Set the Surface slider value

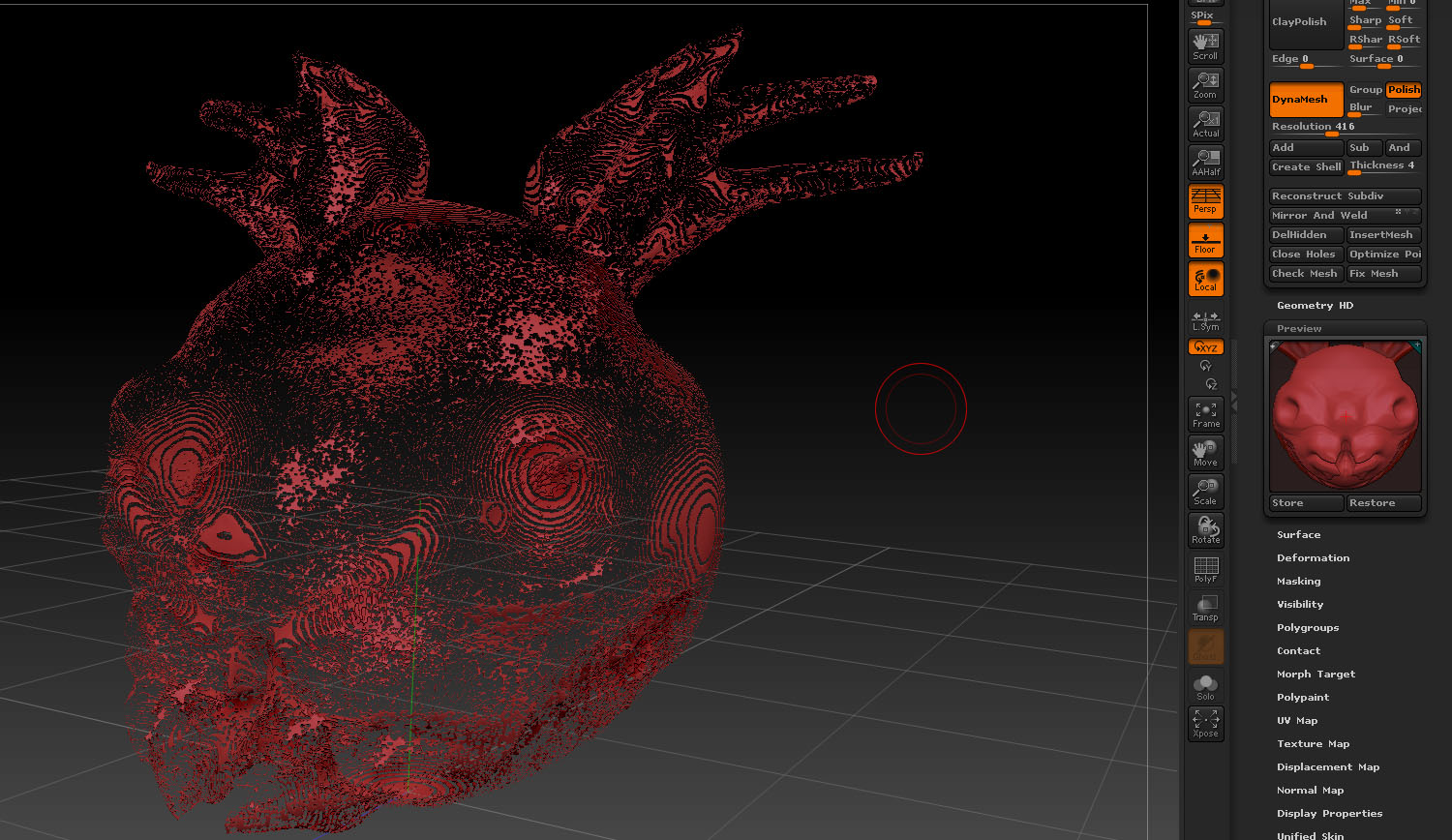pyautogui.click(x=1384, y=60)
